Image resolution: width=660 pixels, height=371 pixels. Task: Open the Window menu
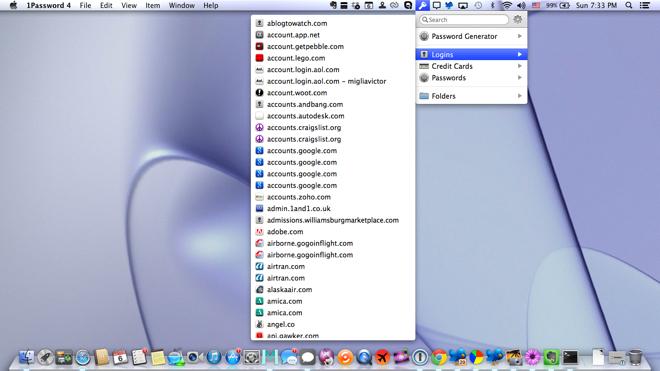click(182, 5)
